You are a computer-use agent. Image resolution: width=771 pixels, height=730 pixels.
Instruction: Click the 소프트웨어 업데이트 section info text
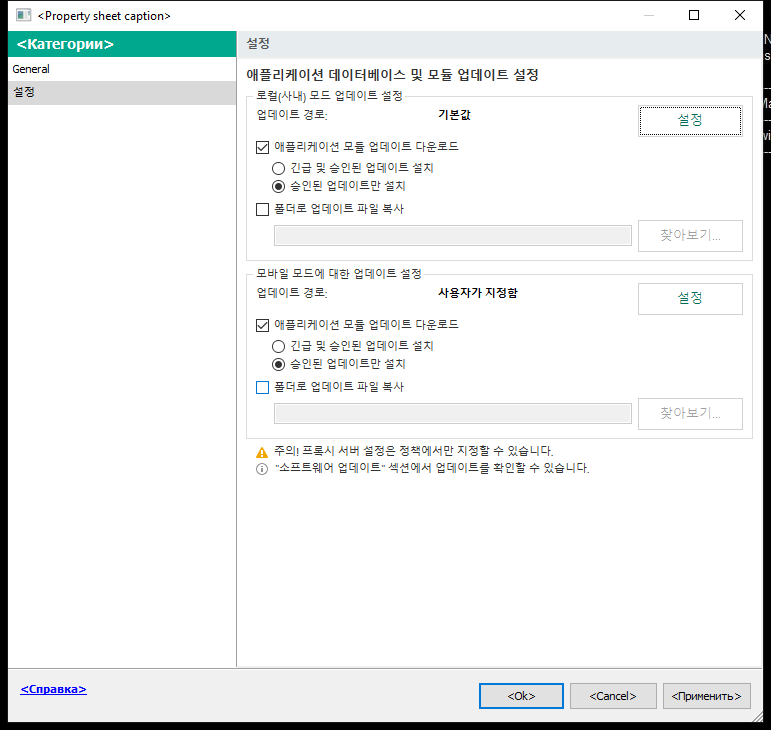coord(432,467)
